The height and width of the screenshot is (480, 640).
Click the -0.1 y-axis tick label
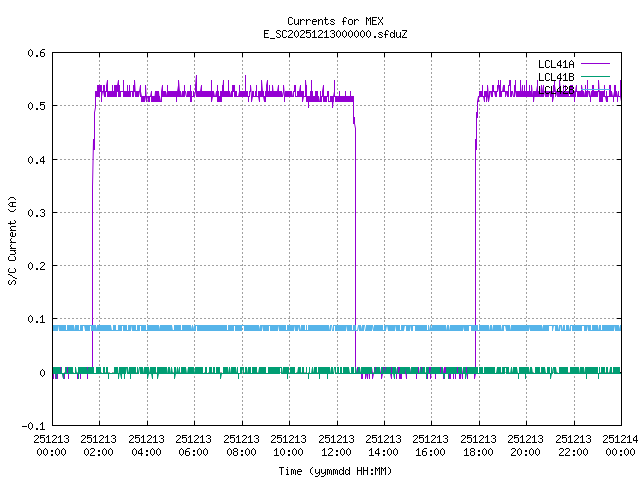32,426
